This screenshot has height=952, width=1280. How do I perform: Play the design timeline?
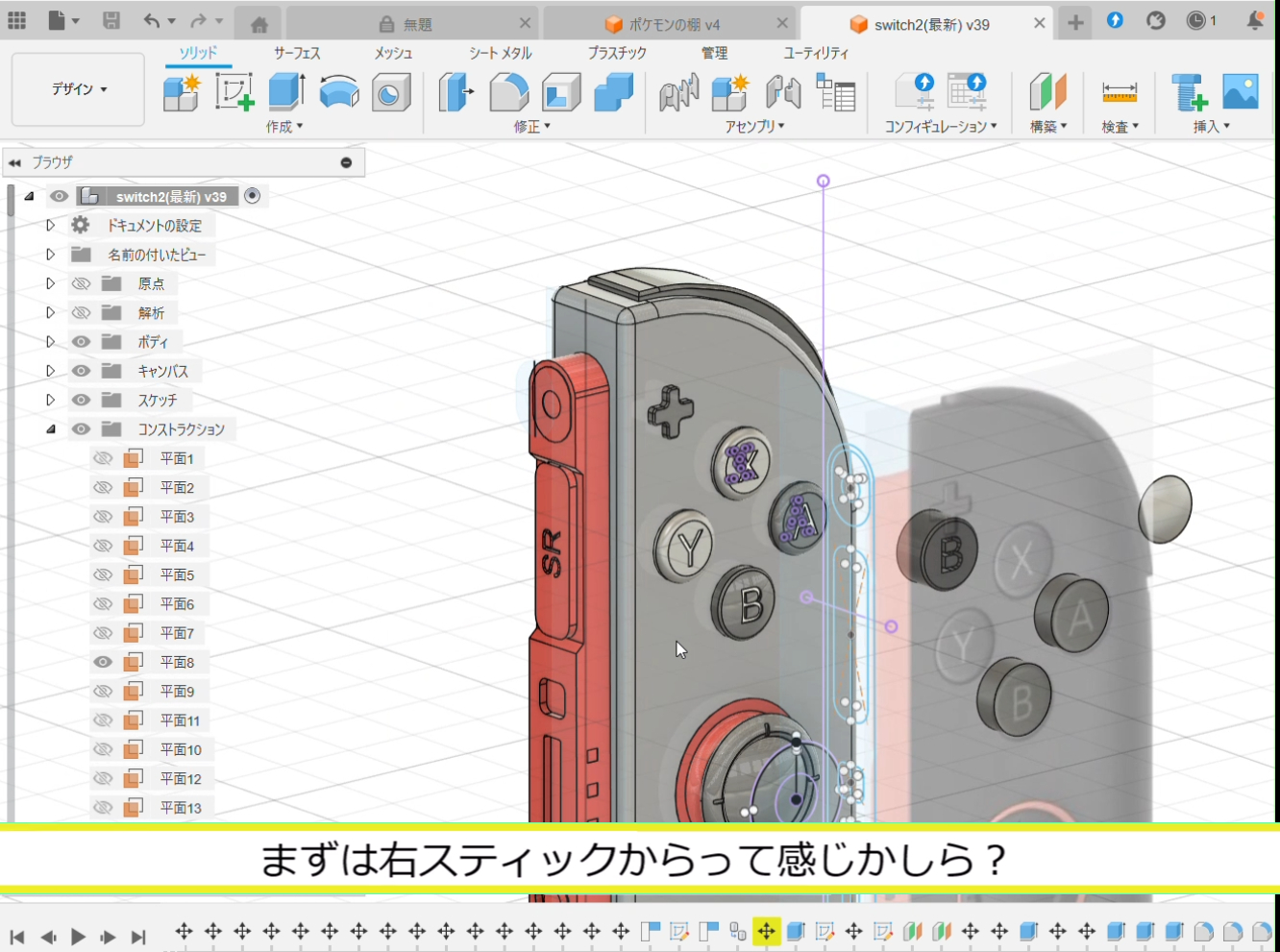coord(79,937)
